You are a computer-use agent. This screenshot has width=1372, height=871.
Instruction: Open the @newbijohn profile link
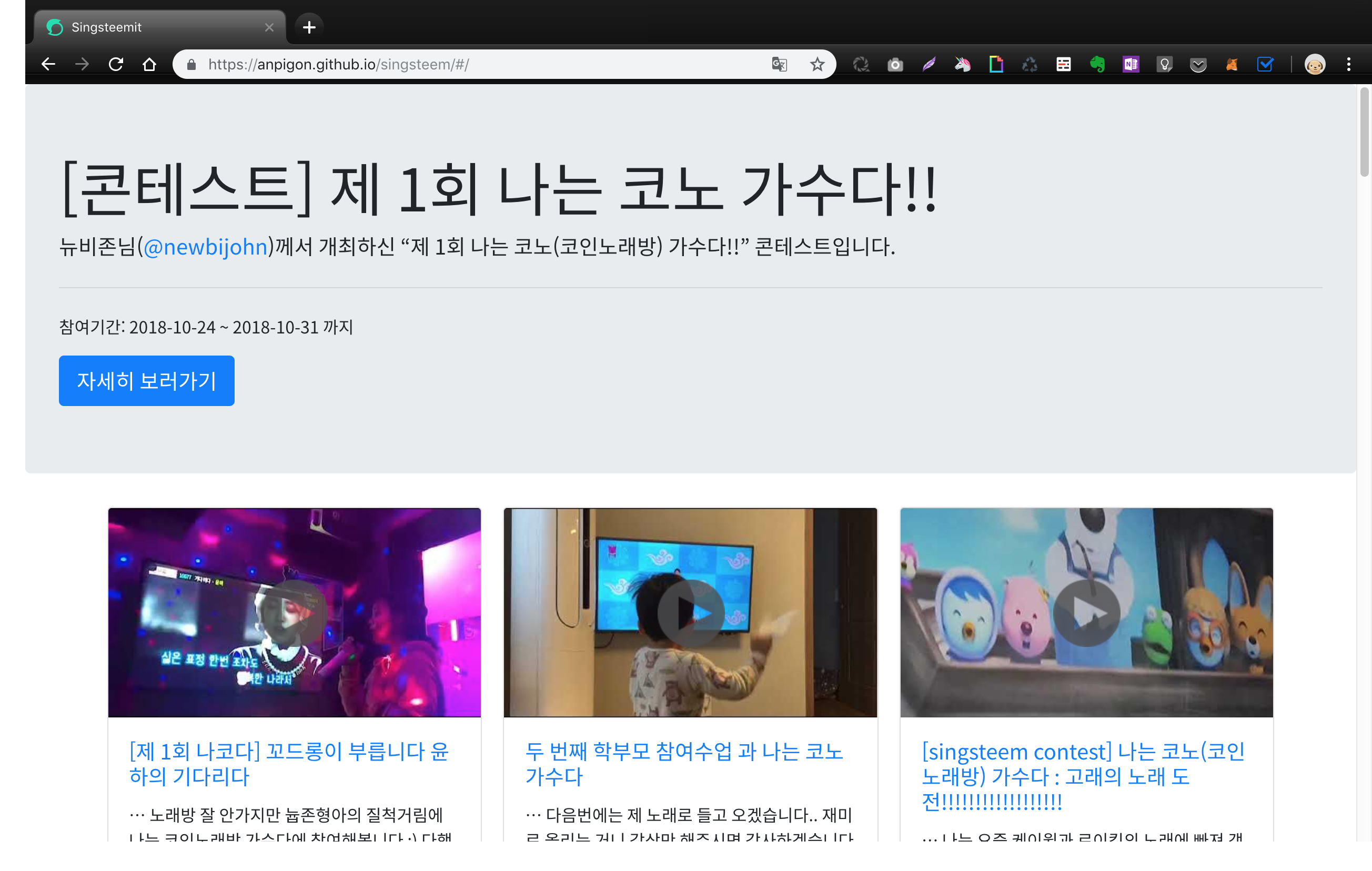205,247
